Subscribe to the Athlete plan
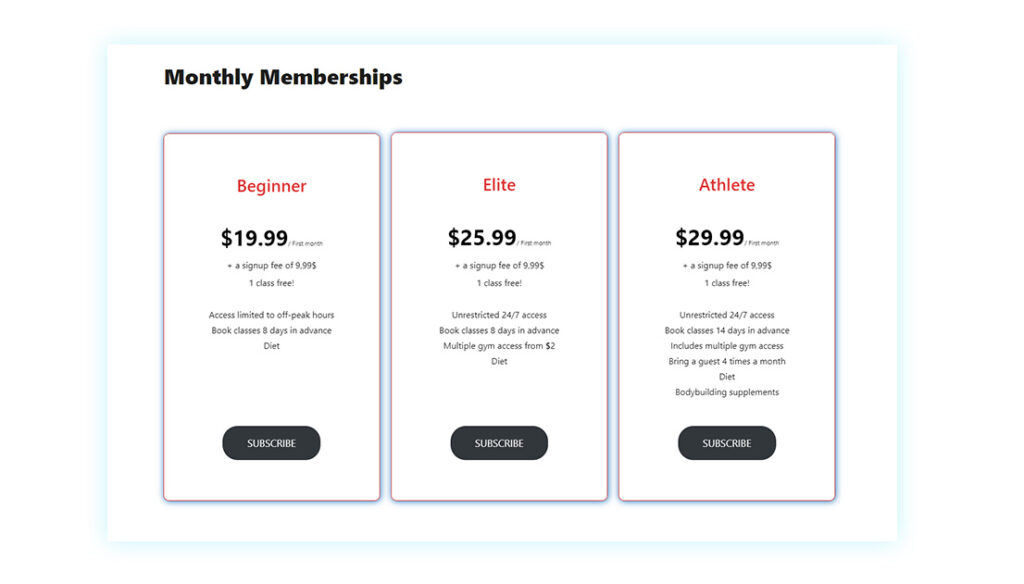1024x584 pixels. coord(727,443)
